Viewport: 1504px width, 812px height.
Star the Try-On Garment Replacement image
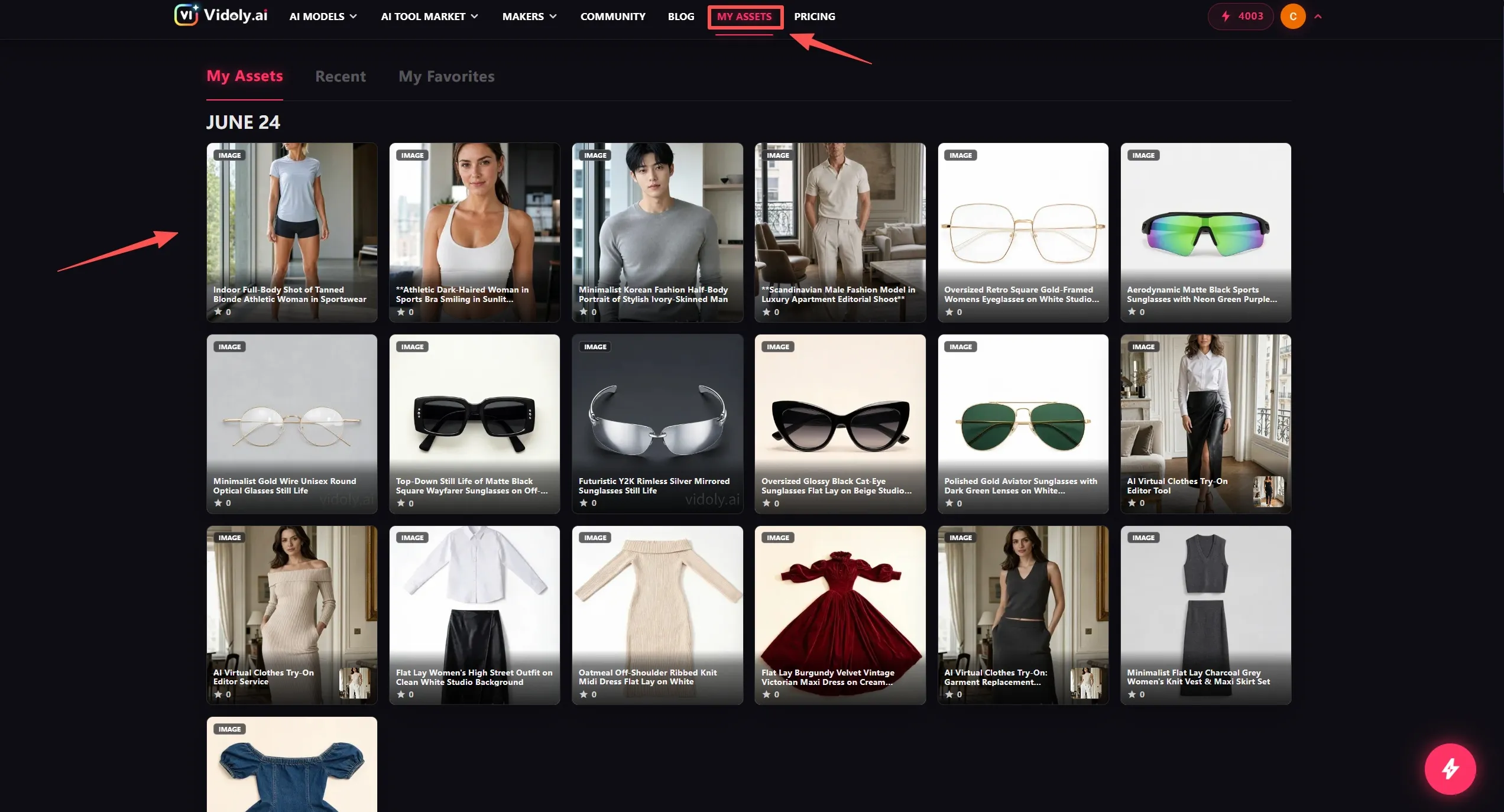click(949, 694)
